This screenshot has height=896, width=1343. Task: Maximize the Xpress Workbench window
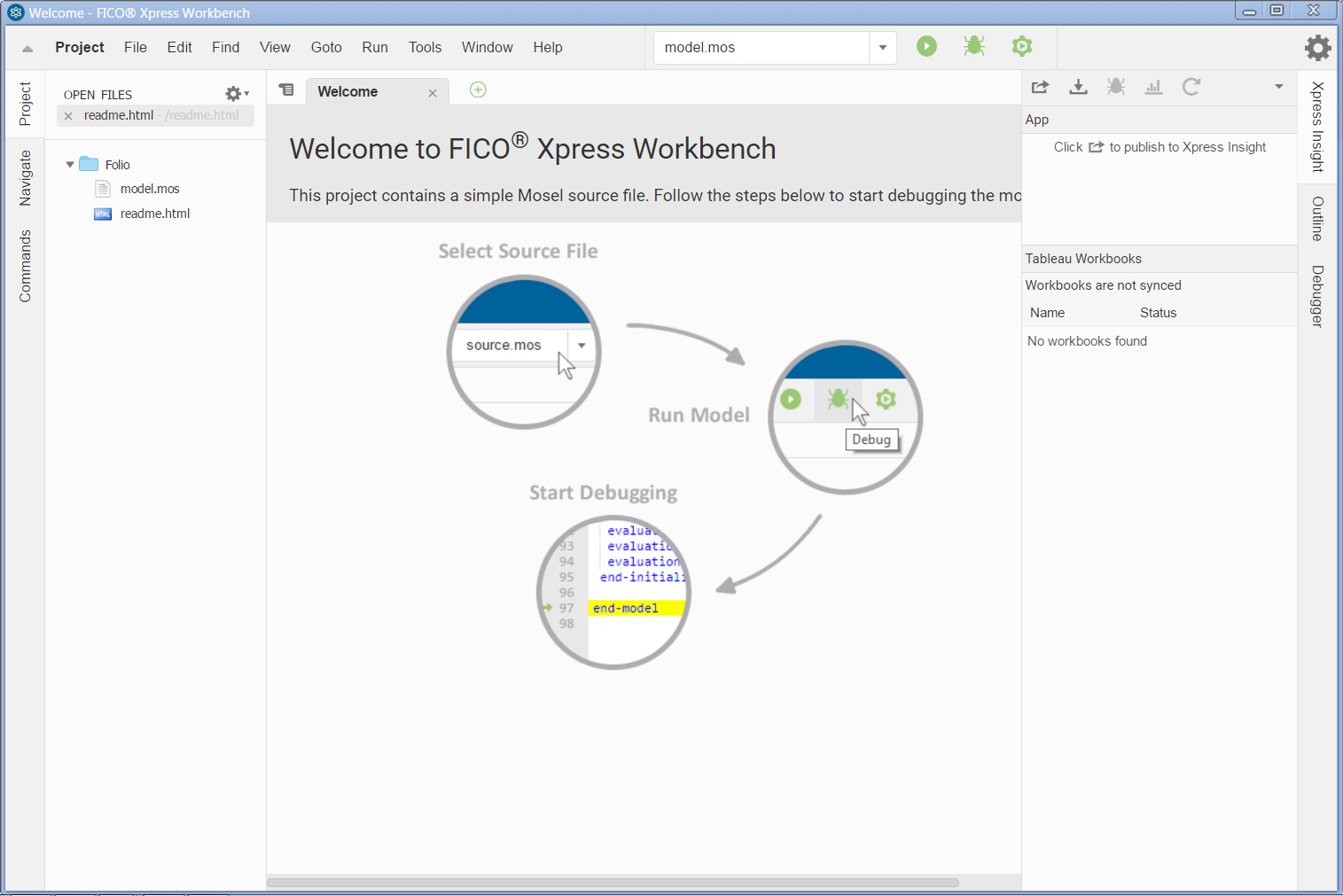coord(1277,11)
